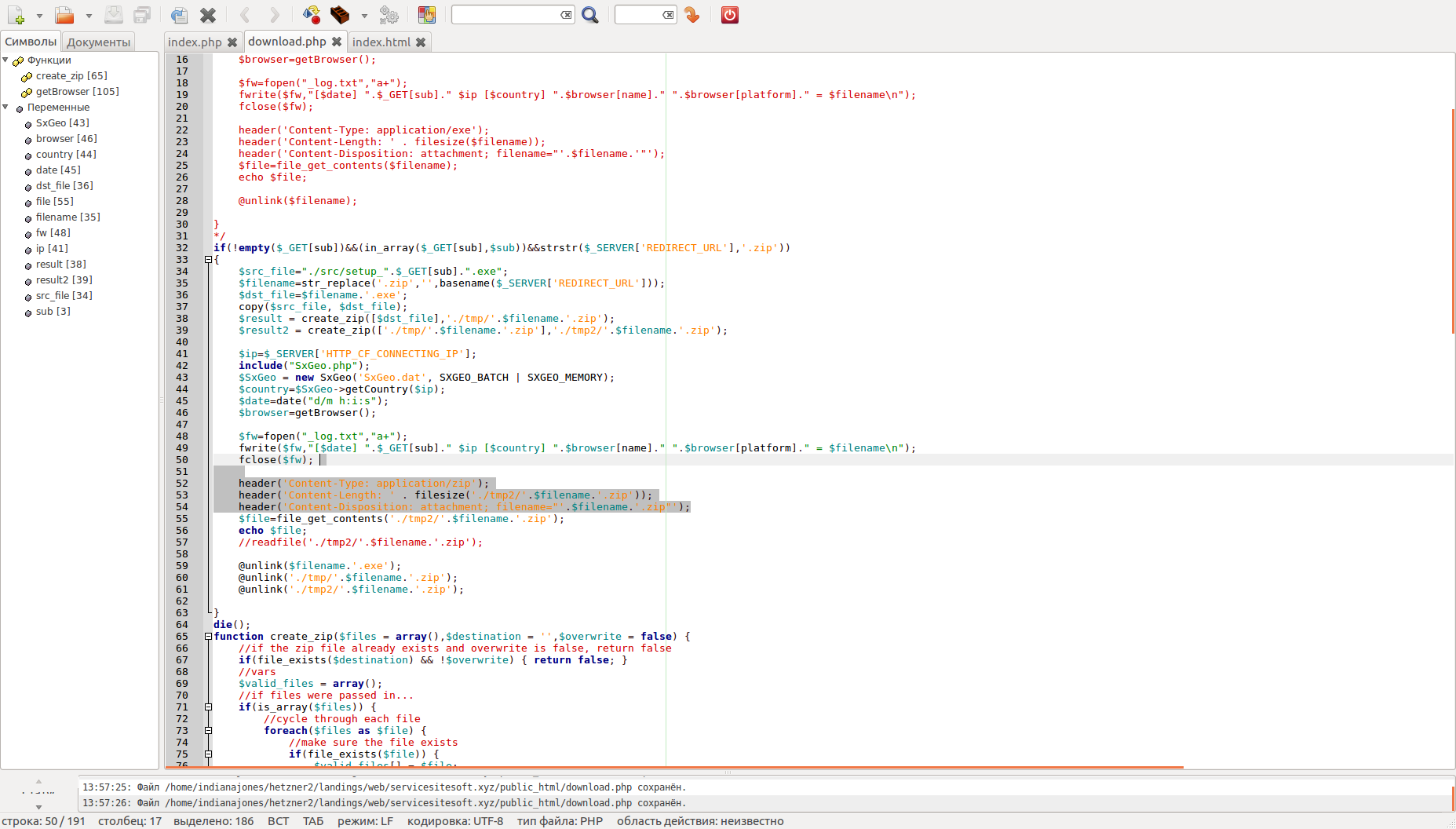Viewport: 1456px width, 829px height.
Task: Select sub [3] variable
Action: pyautogui.click(x=53, y=312)
